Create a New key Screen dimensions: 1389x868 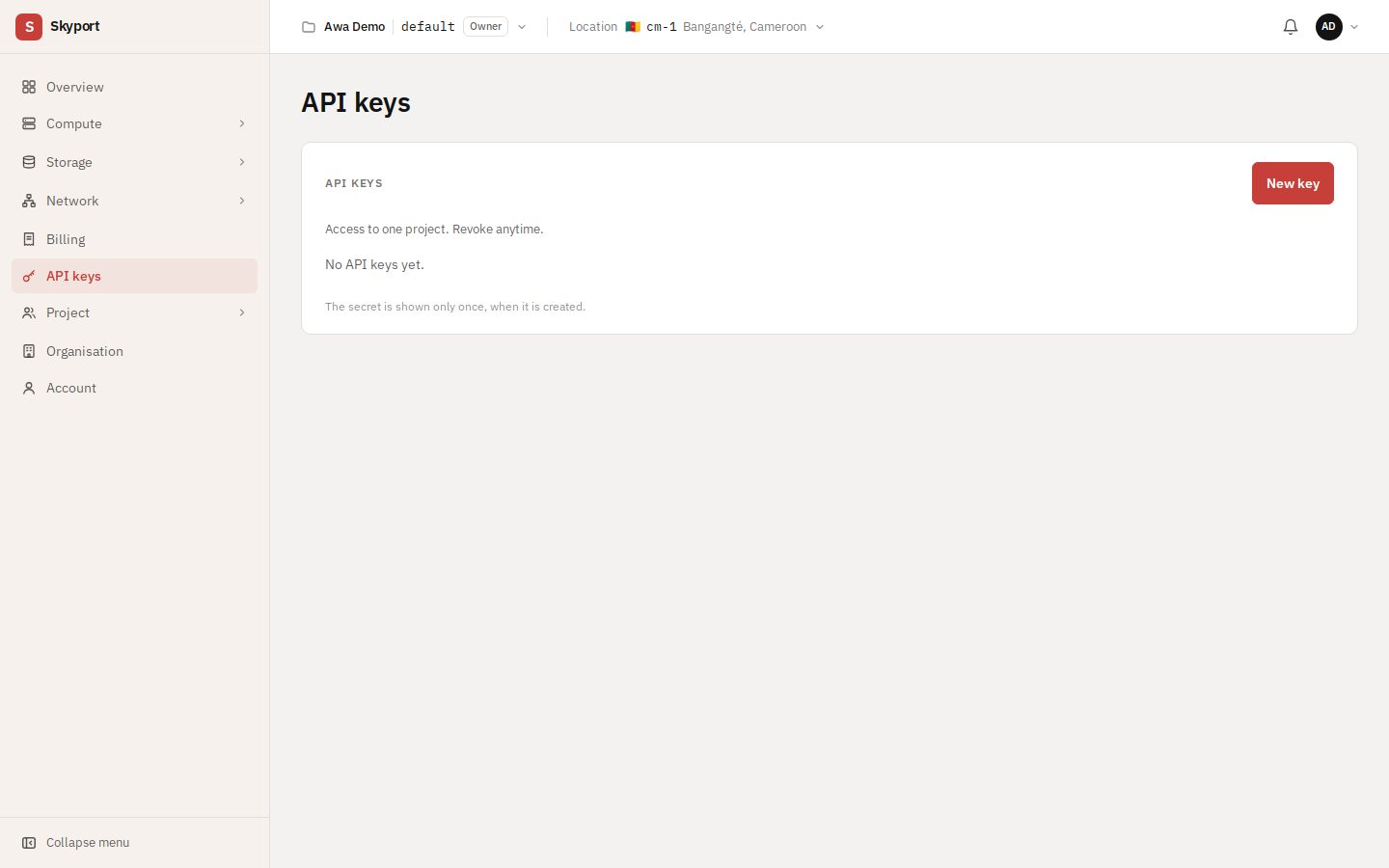1293,183
